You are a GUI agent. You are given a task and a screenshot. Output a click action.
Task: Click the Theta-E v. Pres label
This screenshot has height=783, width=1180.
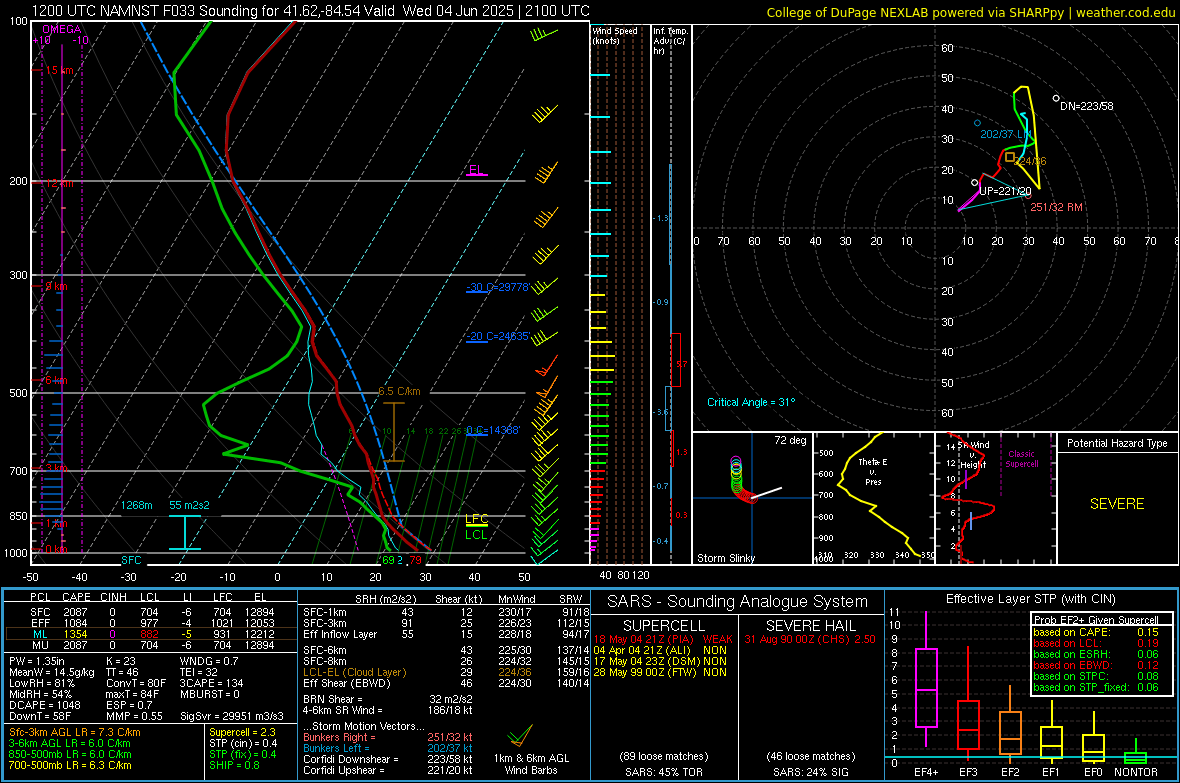[873, 471]
